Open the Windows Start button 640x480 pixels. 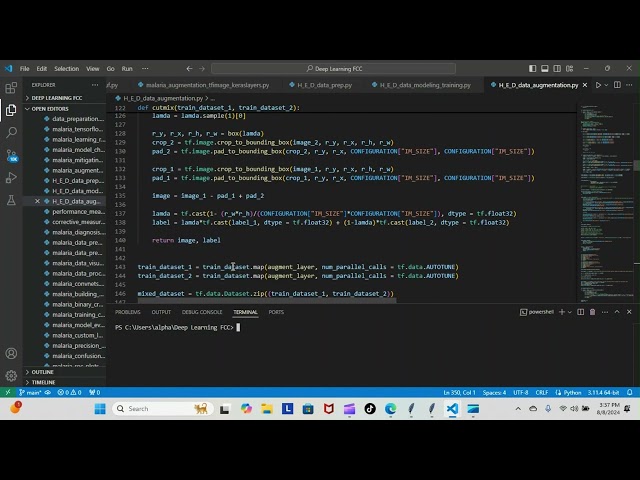pos(100,409)
